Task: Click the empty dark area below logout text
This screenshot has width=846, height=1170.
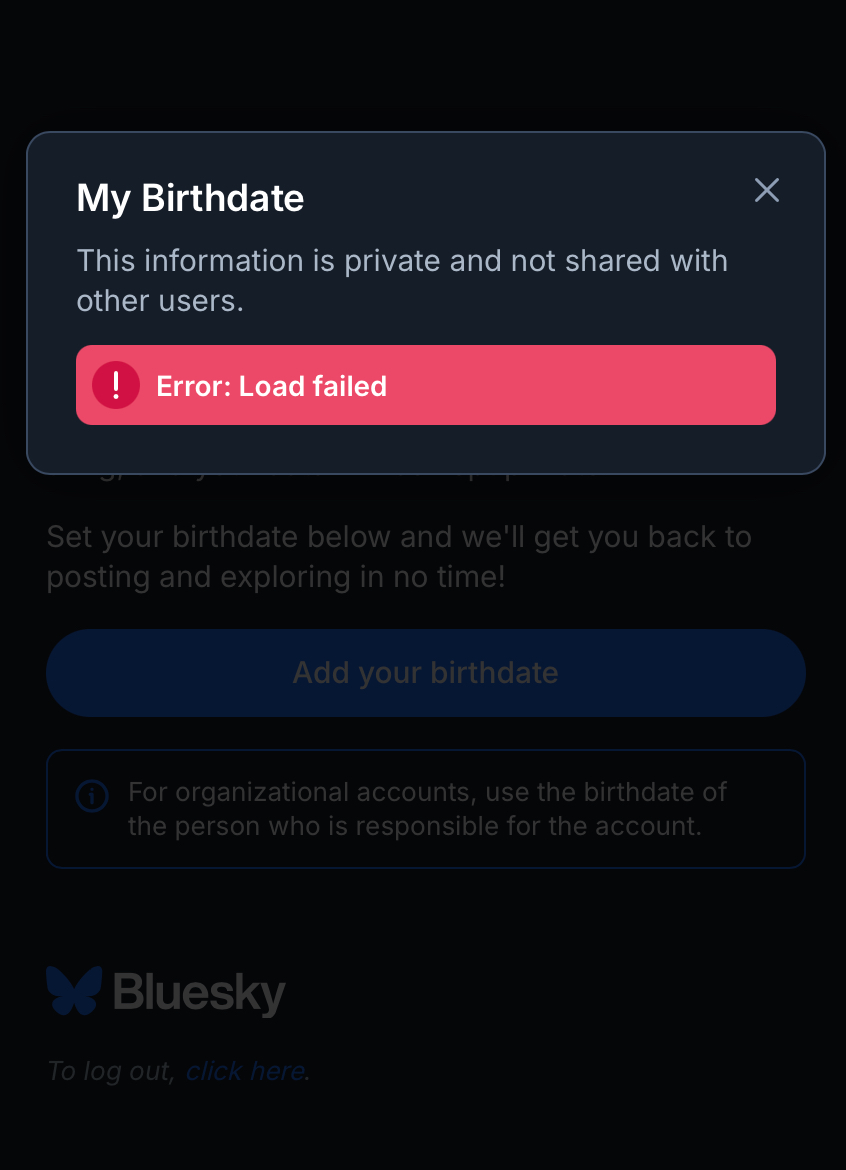Action: pos(423,1130)
